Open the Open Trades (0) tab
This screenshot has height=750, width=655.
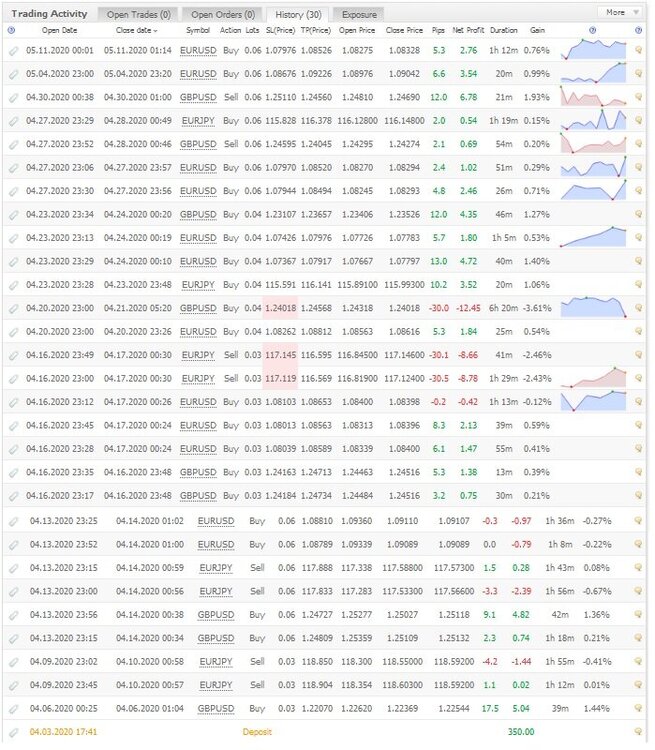(x=138, y=14)
